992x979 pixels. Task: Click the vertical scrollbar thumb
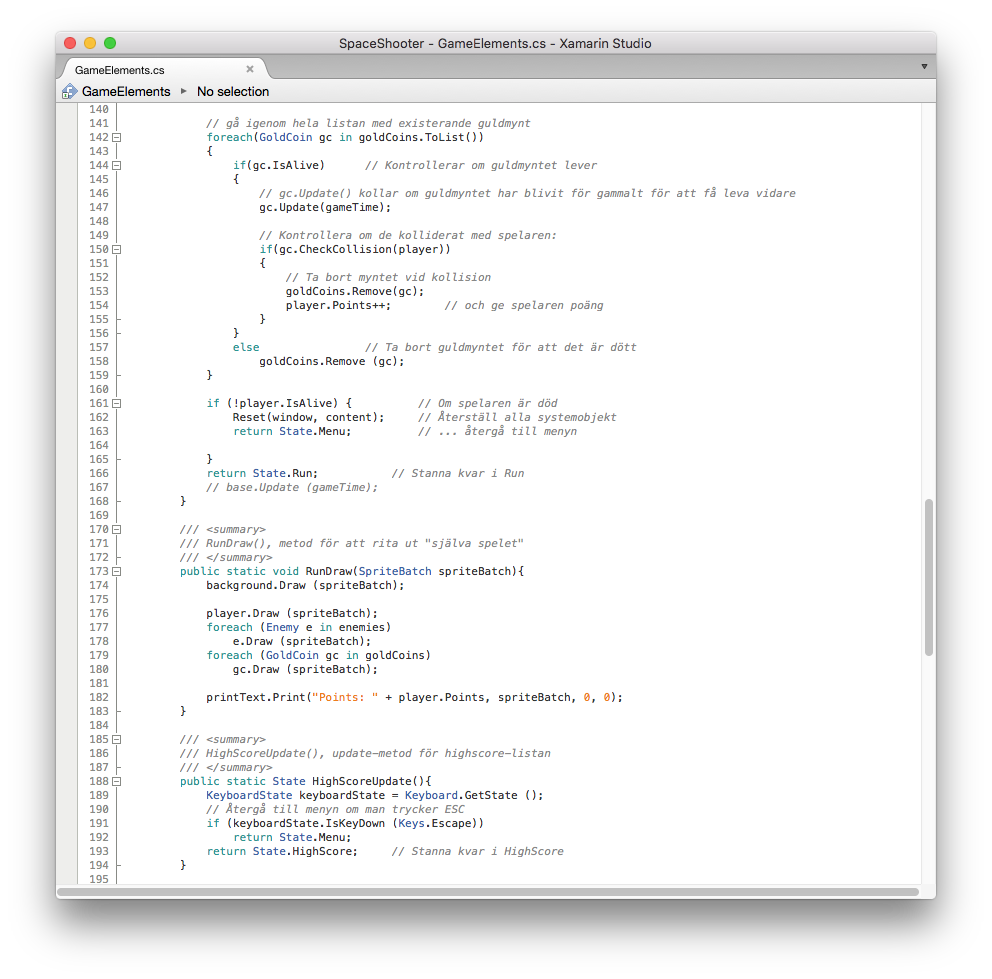929,577
